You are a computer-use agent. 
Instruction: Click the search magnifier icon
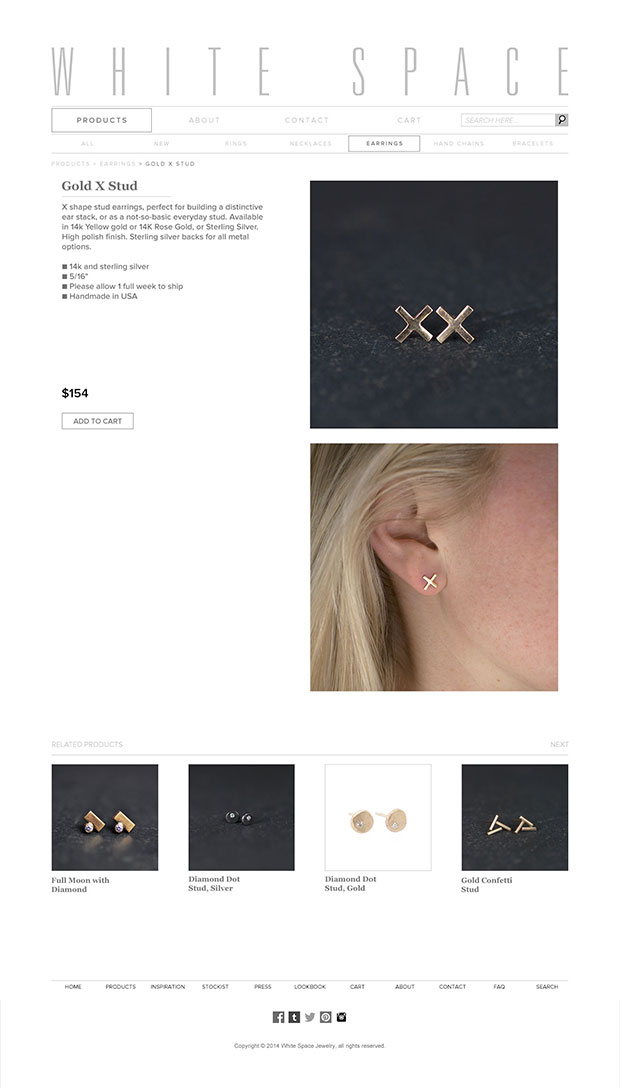(562, 120)
